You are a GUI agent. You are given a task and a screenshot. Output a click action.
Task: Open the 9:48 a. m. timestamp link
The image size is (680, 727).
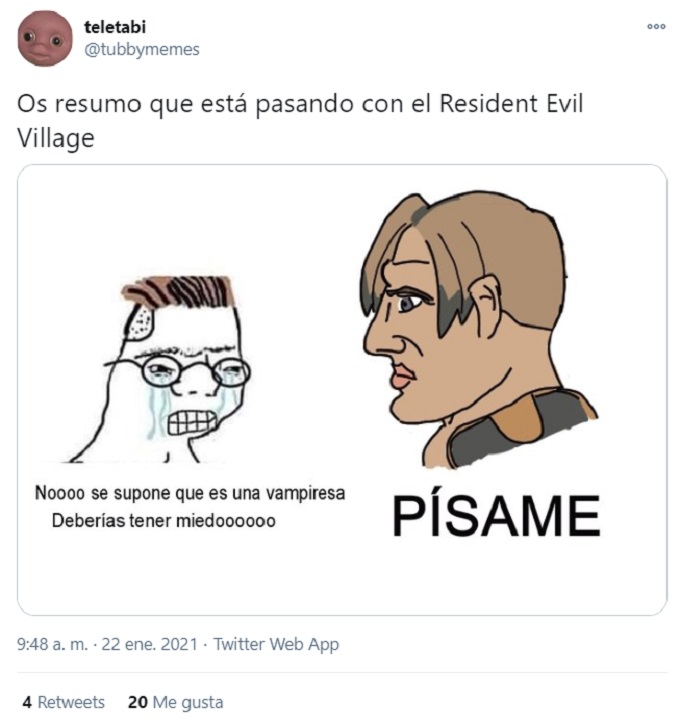pos(52,644)
